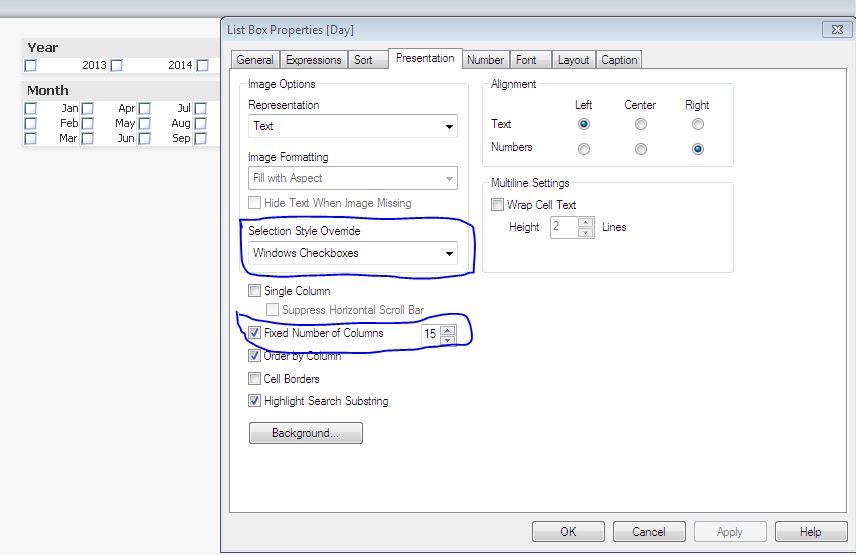
Task: Select Center alignment for Numbers
Action: 641,149
